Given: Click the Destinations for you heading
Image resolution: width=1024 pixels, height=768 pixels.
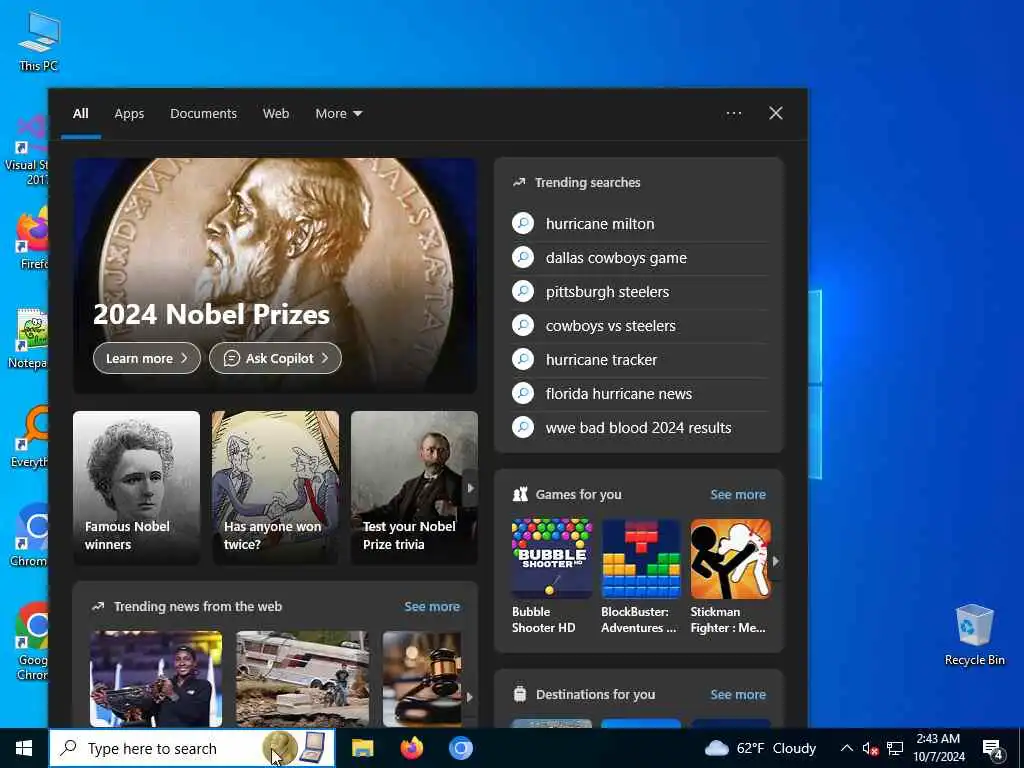Looking at the screenshot, I should coord(596,694).
